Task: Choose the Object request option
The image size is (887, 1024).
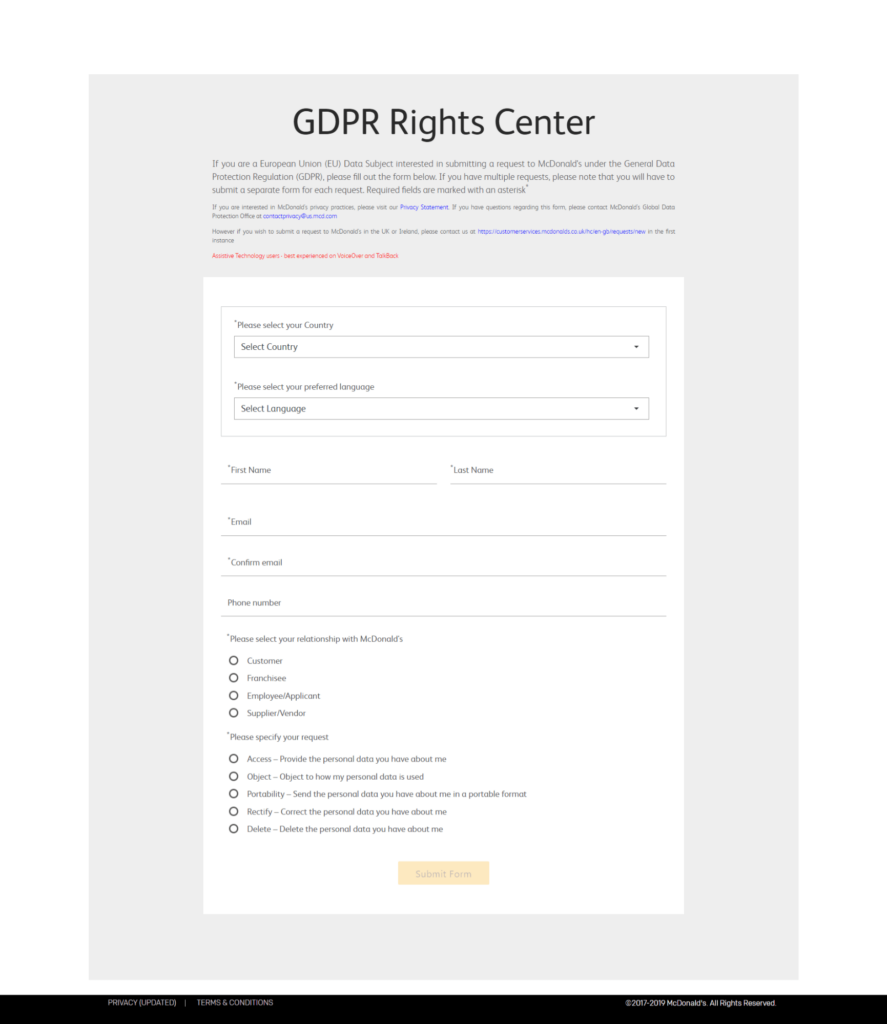Action: 234,776
